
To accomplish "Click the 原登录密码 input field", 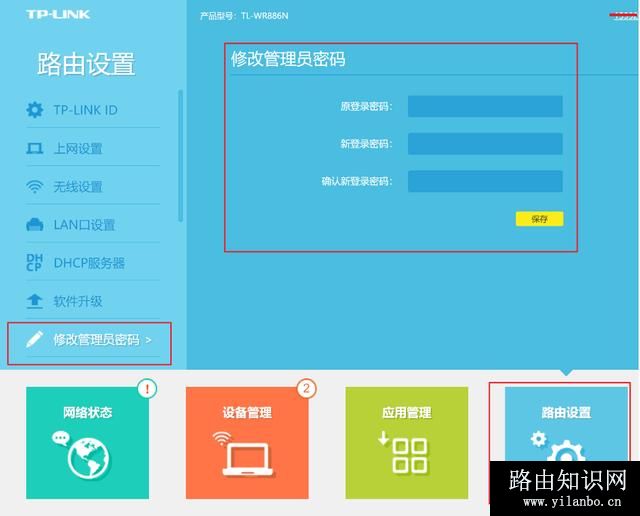I will (x=485, y=107).
